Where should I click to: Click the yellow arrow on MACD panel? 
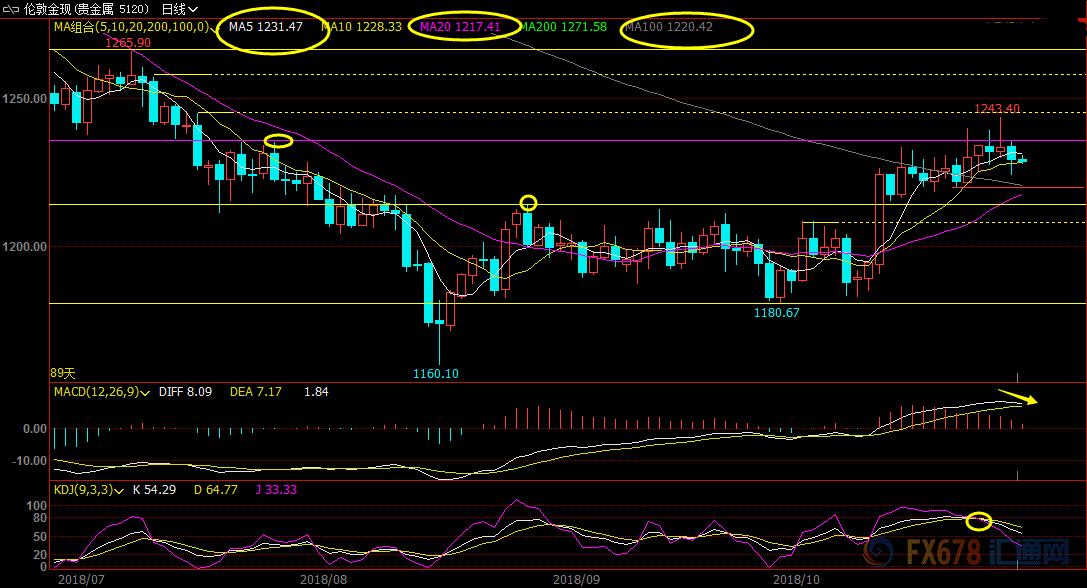click(1018, 397)
